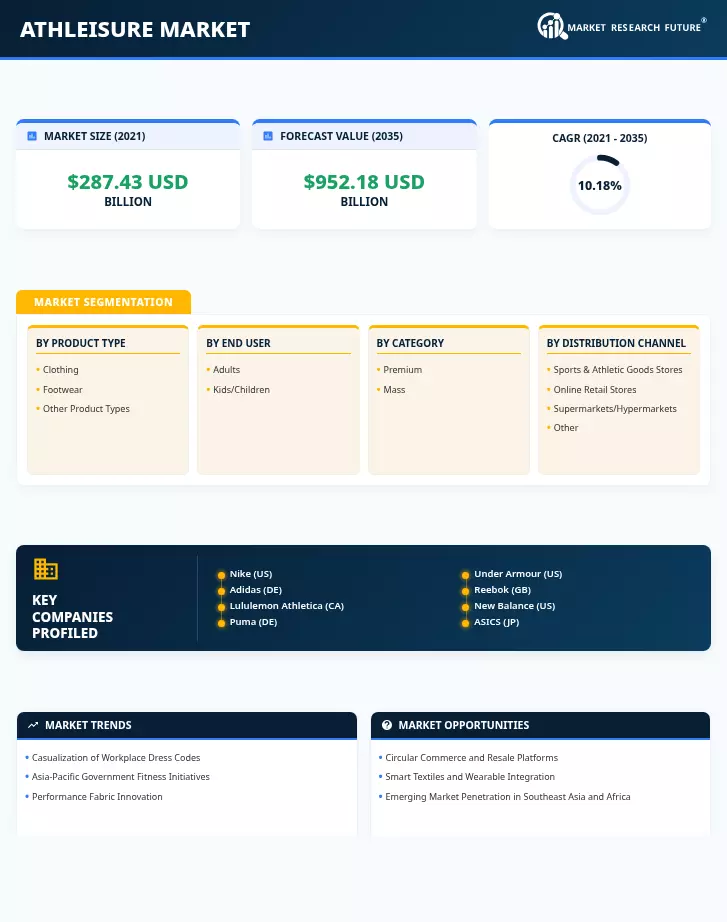Click the By Distribution Channel heading

click(616, 343)
